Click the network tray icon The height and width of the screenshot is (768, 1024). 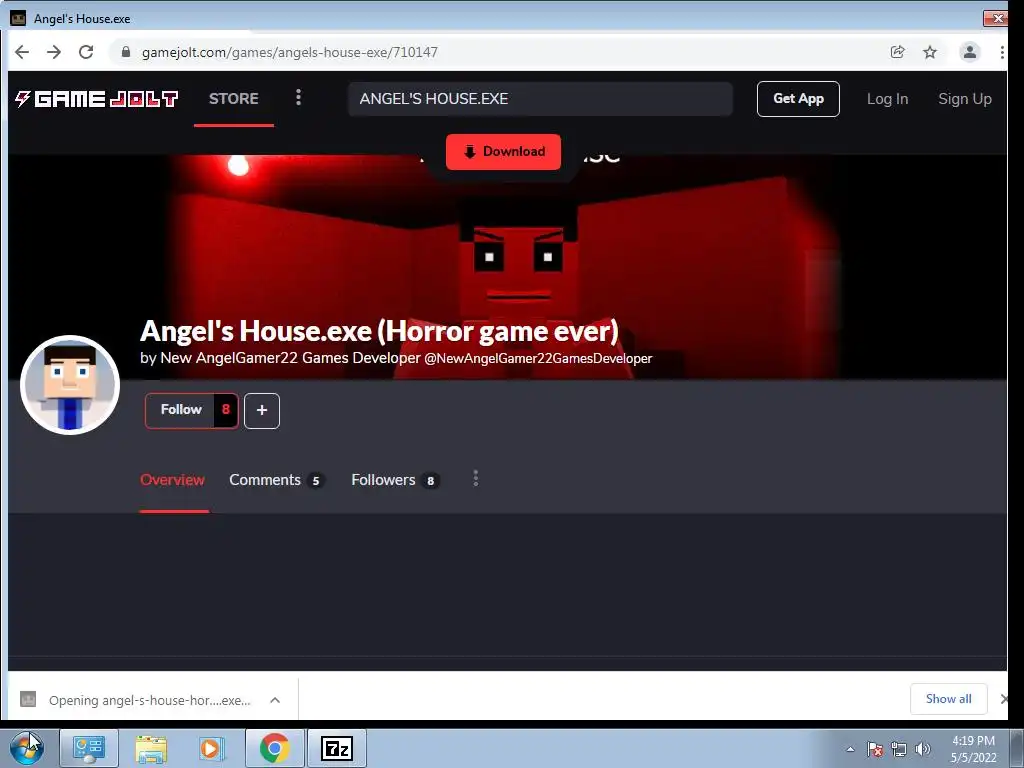[x=899, y=749]
